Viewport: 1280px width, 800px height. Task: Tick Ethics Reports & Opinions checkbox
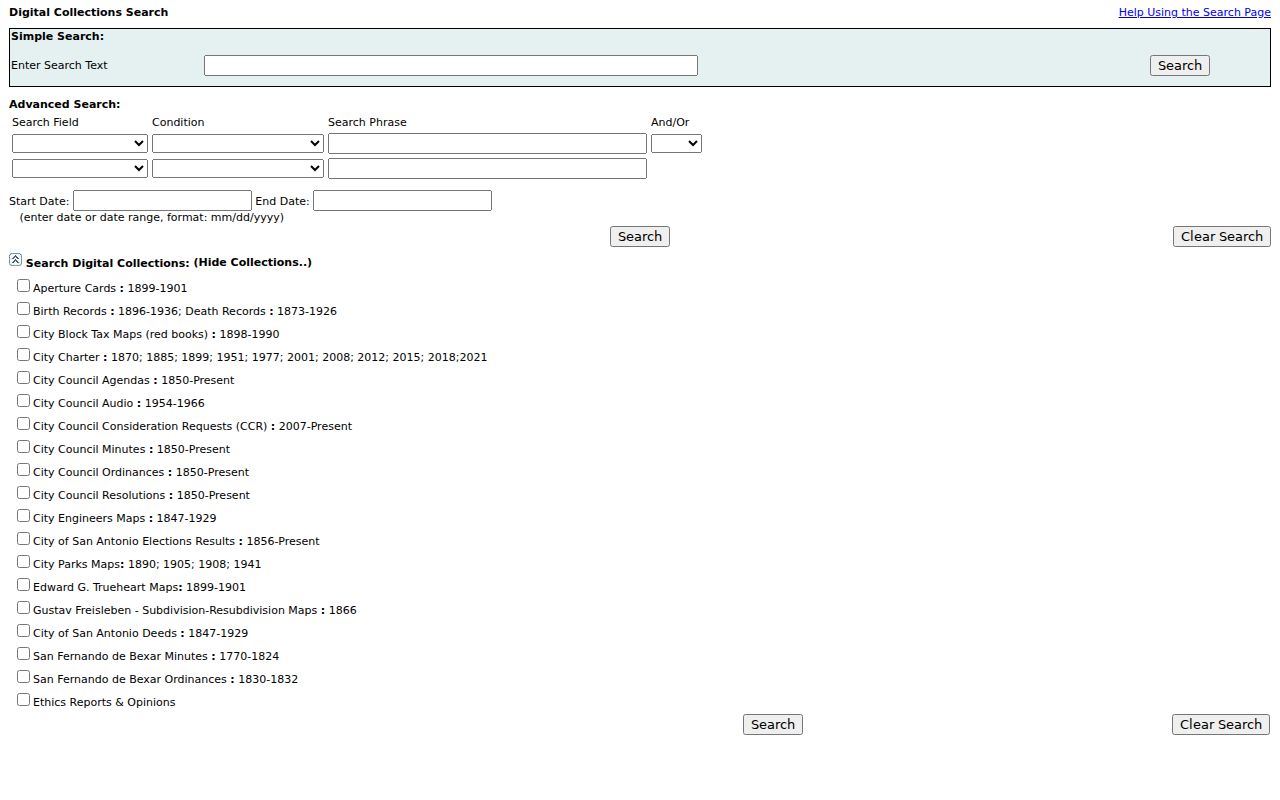23,700
